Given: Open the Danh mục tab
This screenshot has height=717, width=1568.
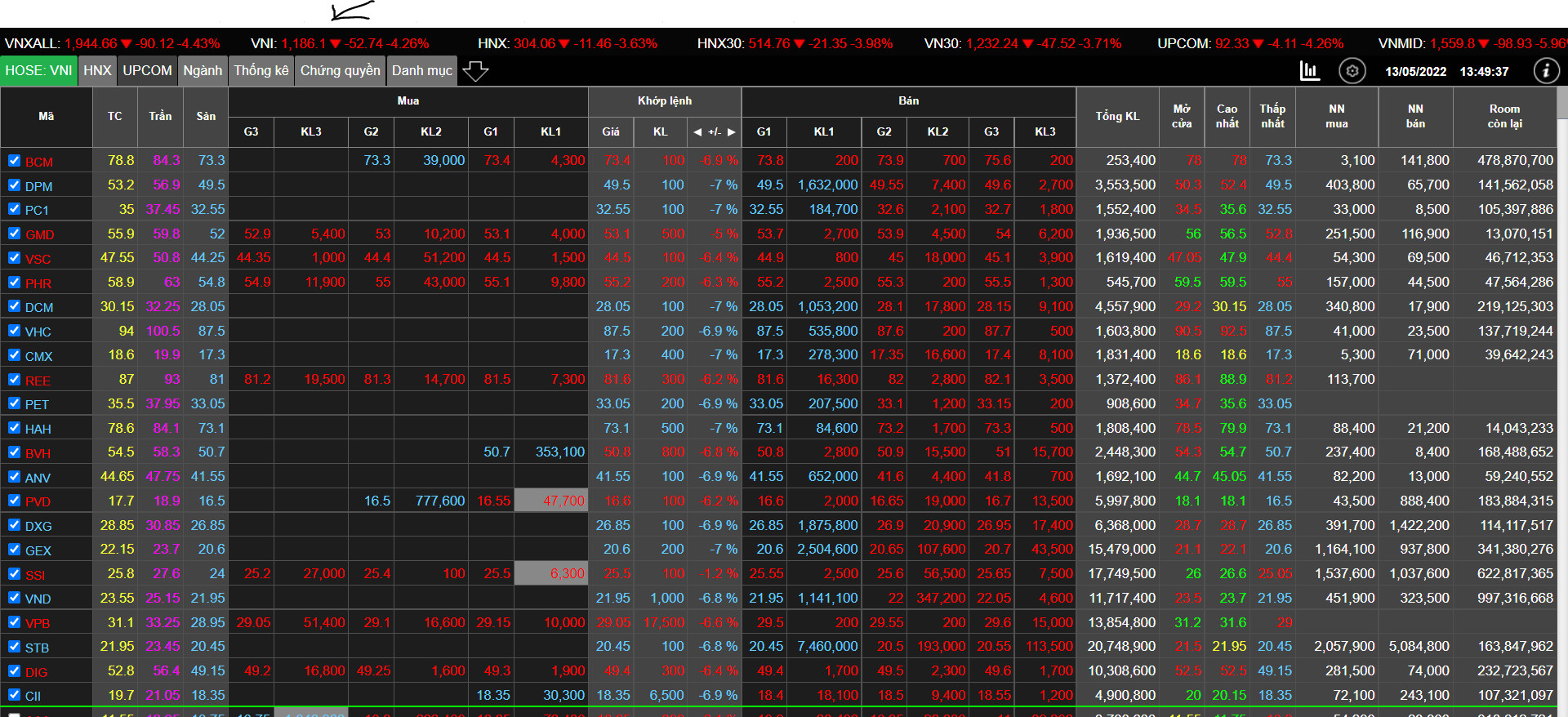Looking at the screenshot, I should [421, 71].
